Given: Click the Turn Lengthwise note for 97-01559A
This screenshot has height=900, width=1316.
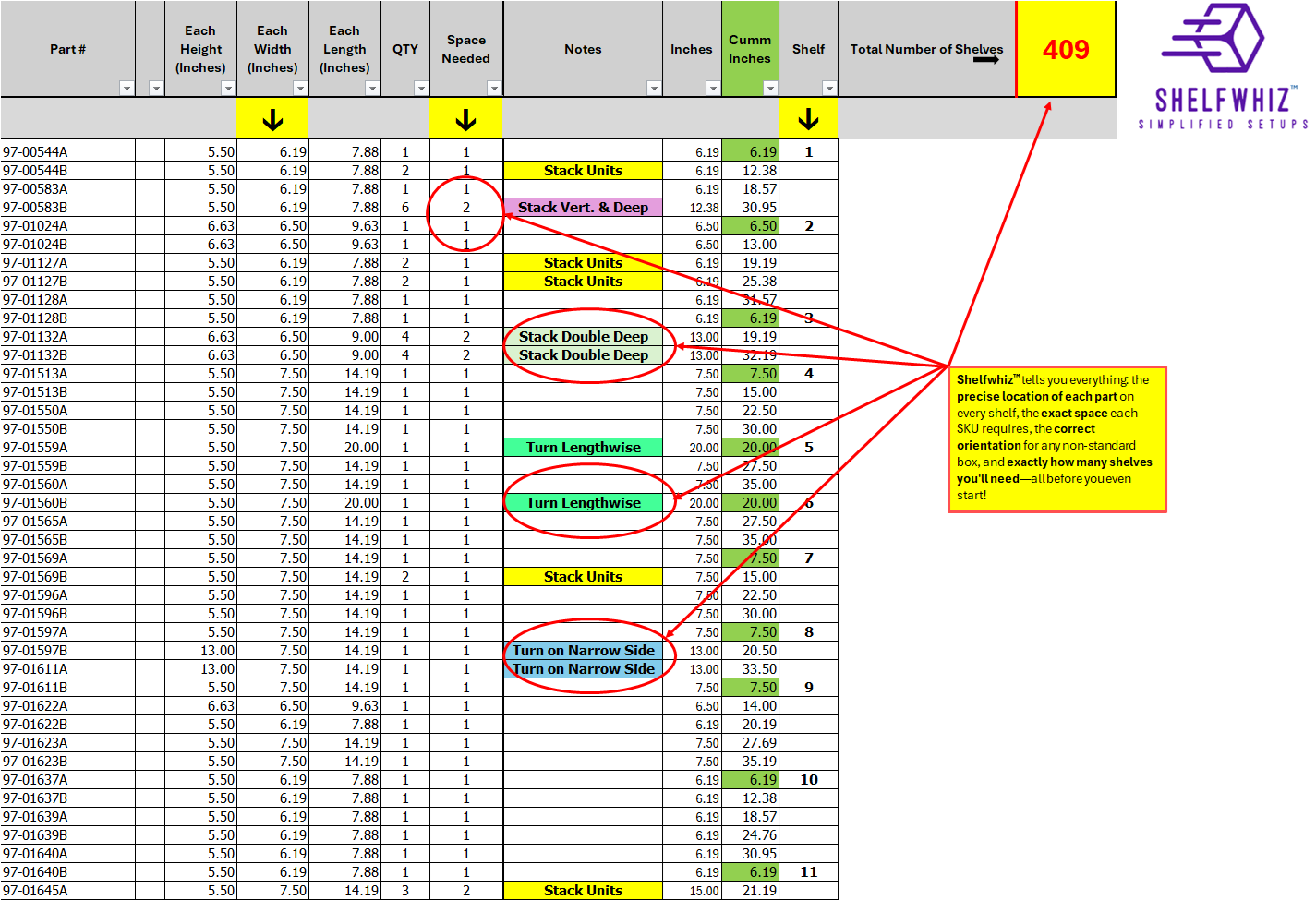Looking at the screenshot, I should click(583, 447).
